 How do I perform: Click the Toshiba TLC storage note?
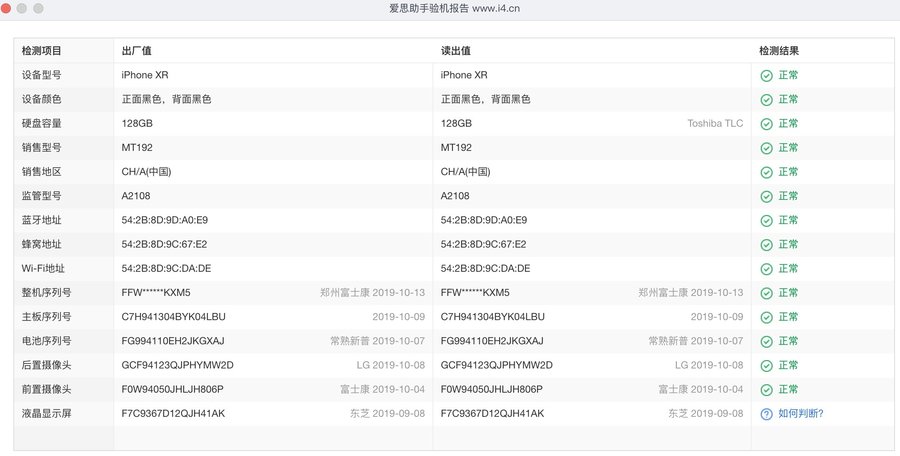715,123
